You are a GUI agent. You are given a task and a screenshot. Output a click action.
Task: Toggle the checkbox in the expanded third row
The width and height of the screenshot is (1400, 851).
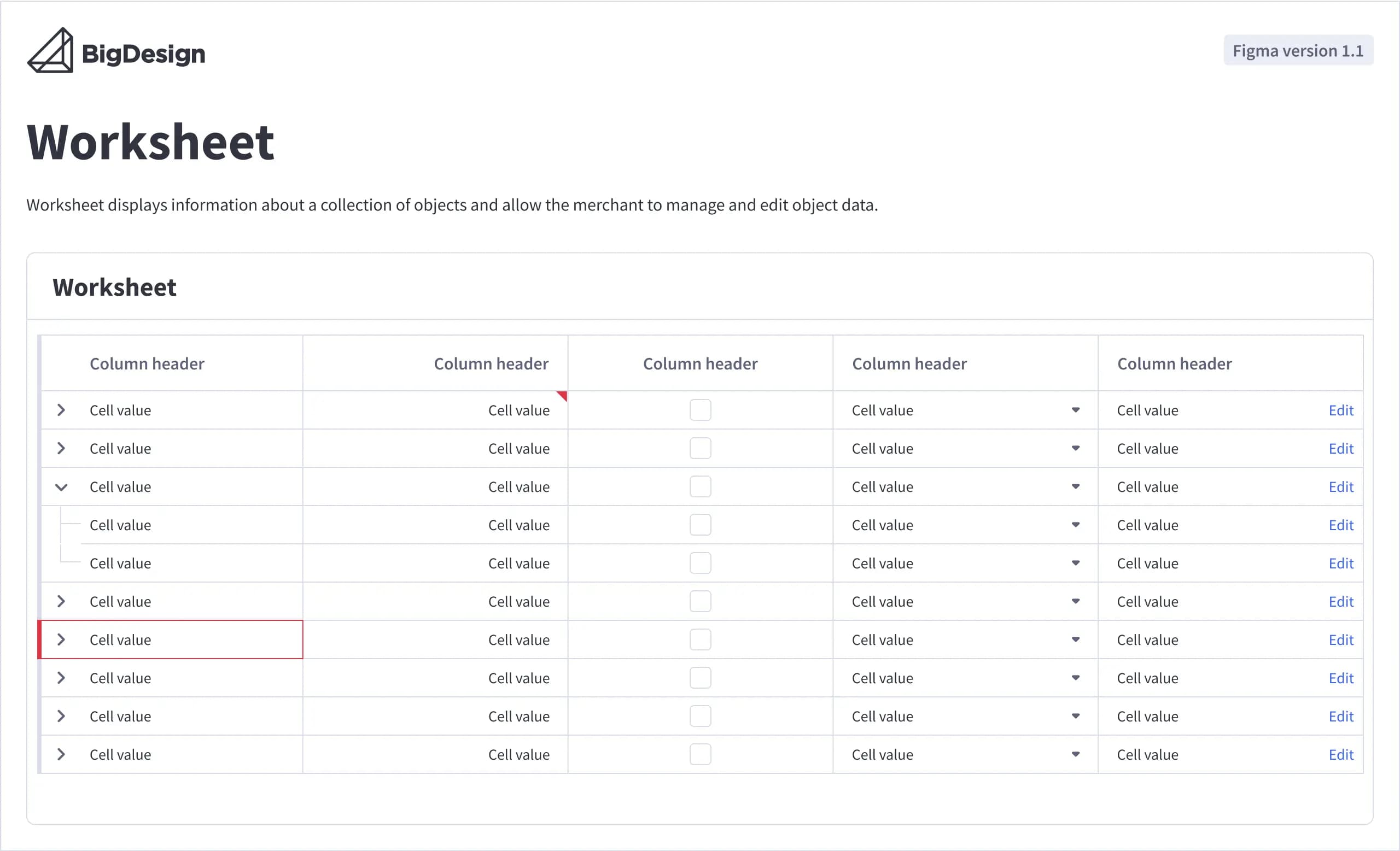point(700,486)
